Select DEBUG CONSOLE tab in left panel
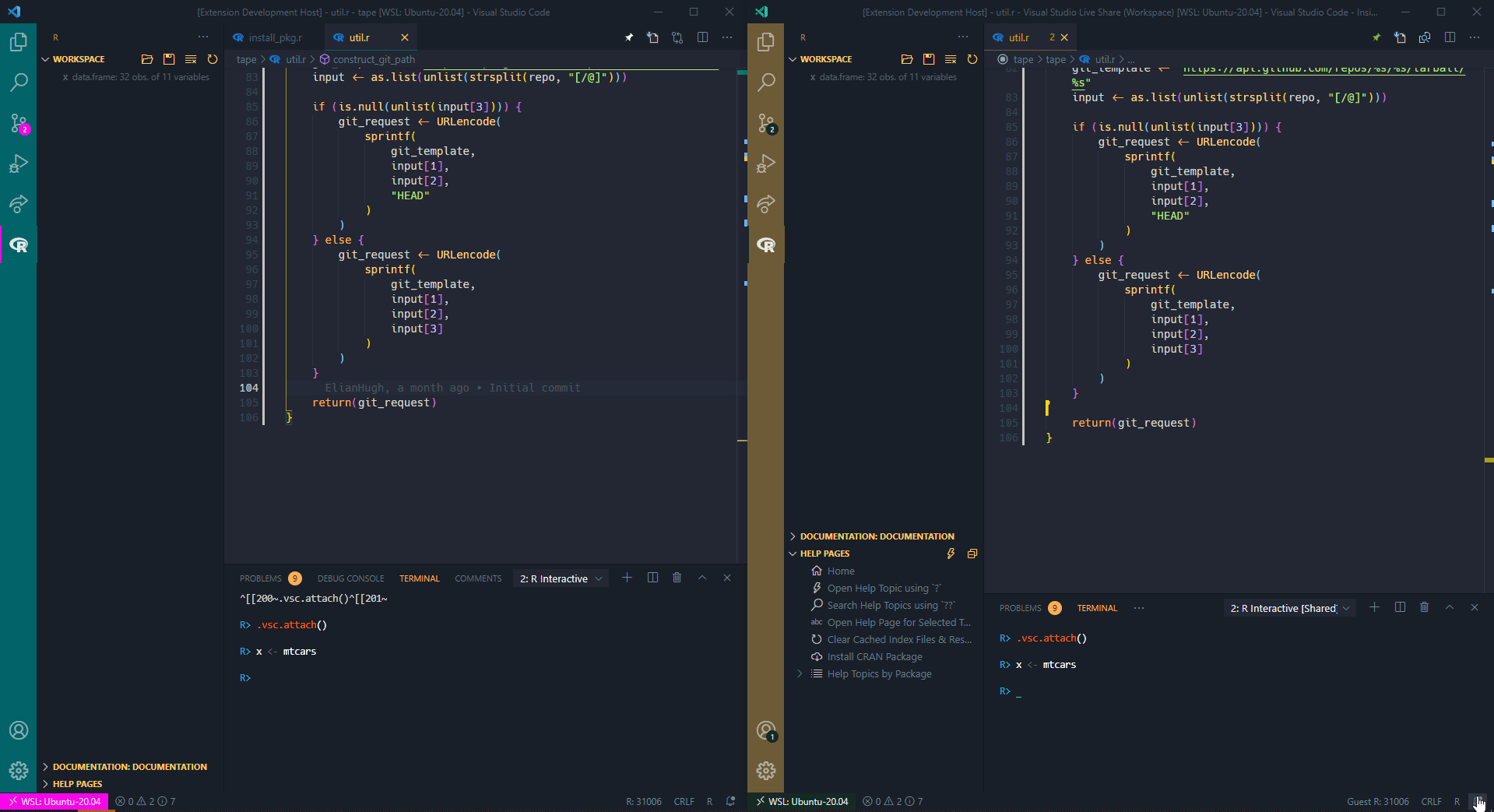This screenshot has width=1494, height=812. 350,578
